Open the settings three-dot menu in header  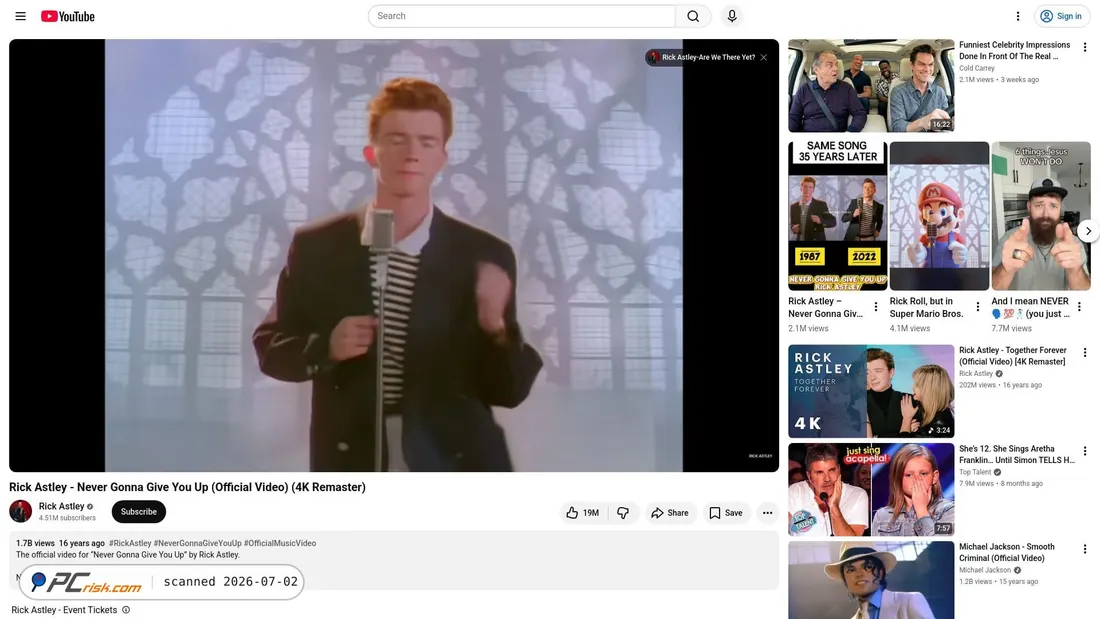click(1018, 16)
